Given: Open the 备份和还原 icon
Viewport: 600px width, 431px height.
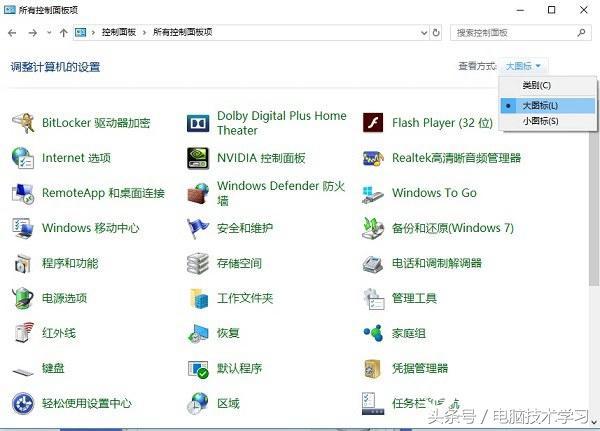Looking at the screenshot, I should [x=373, y=229].
